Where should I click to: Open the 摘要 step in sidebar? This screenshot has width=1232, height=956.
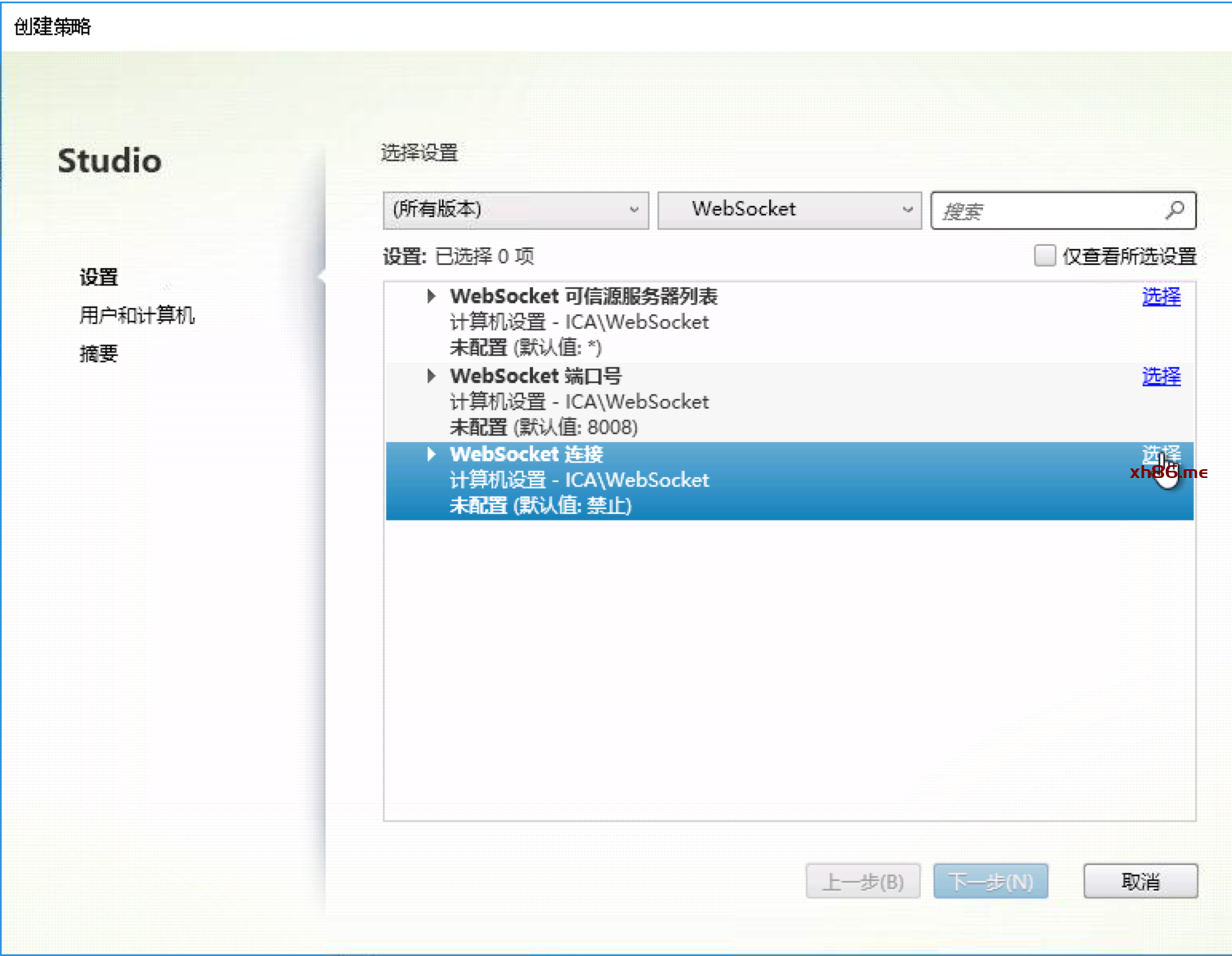[99, 354]
